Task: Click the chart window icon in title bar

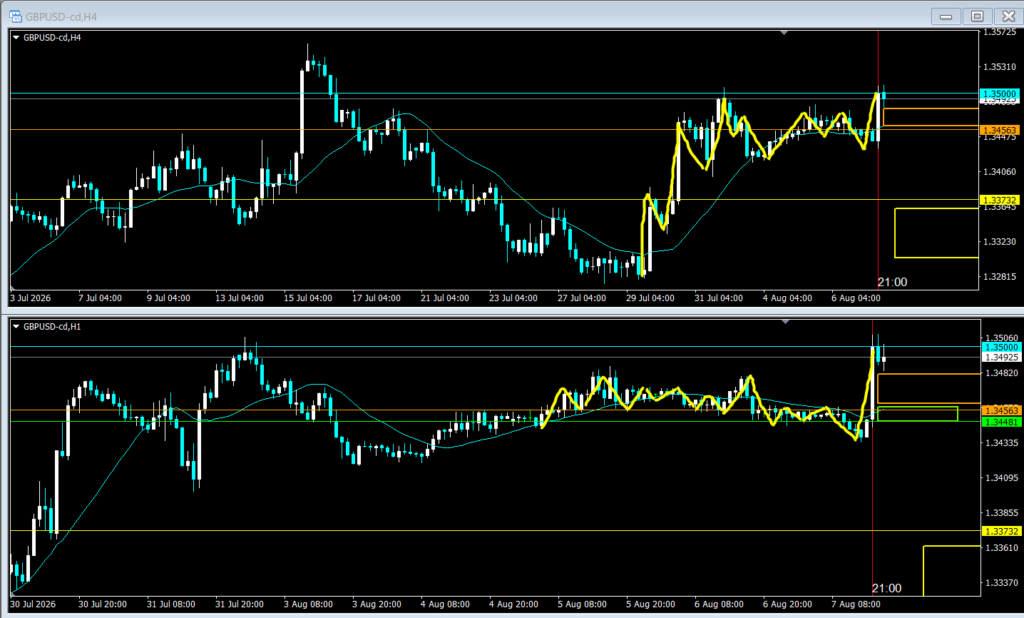Action: pyautogui.click(x=14, y=16)
